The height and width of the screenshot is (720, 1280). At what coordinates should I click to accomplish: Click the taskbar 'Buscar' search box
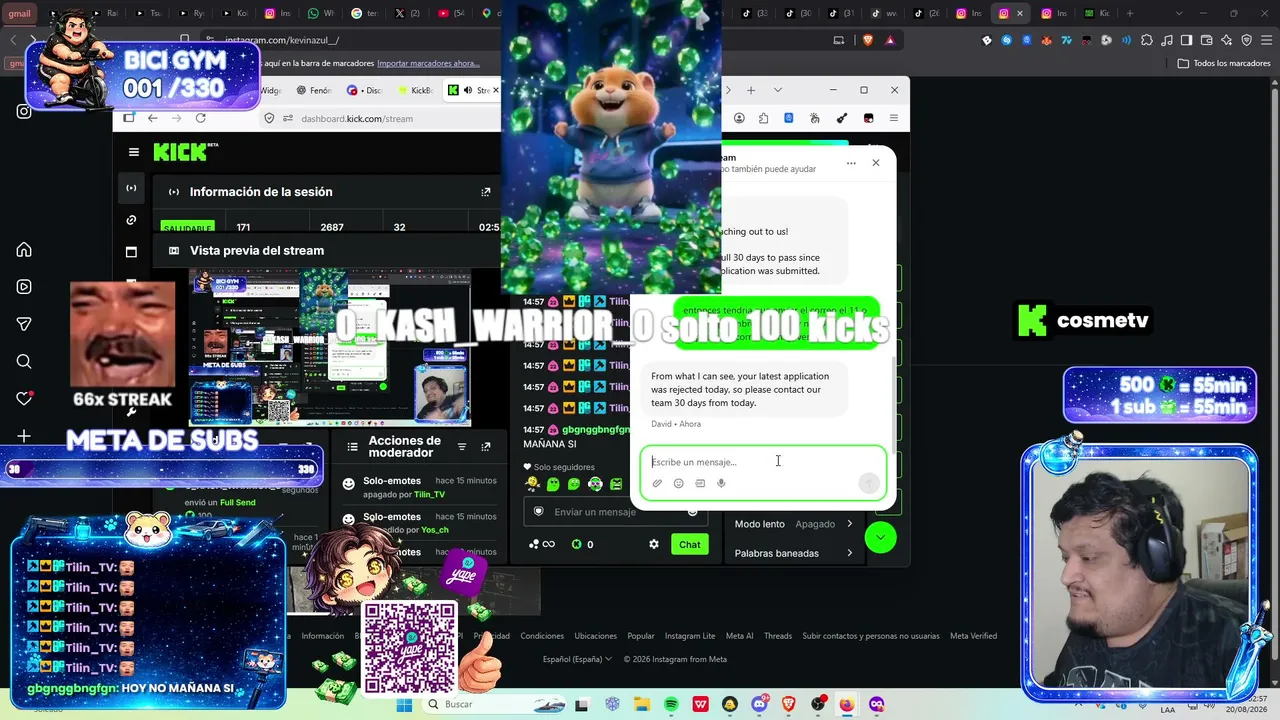click(493, 704)
